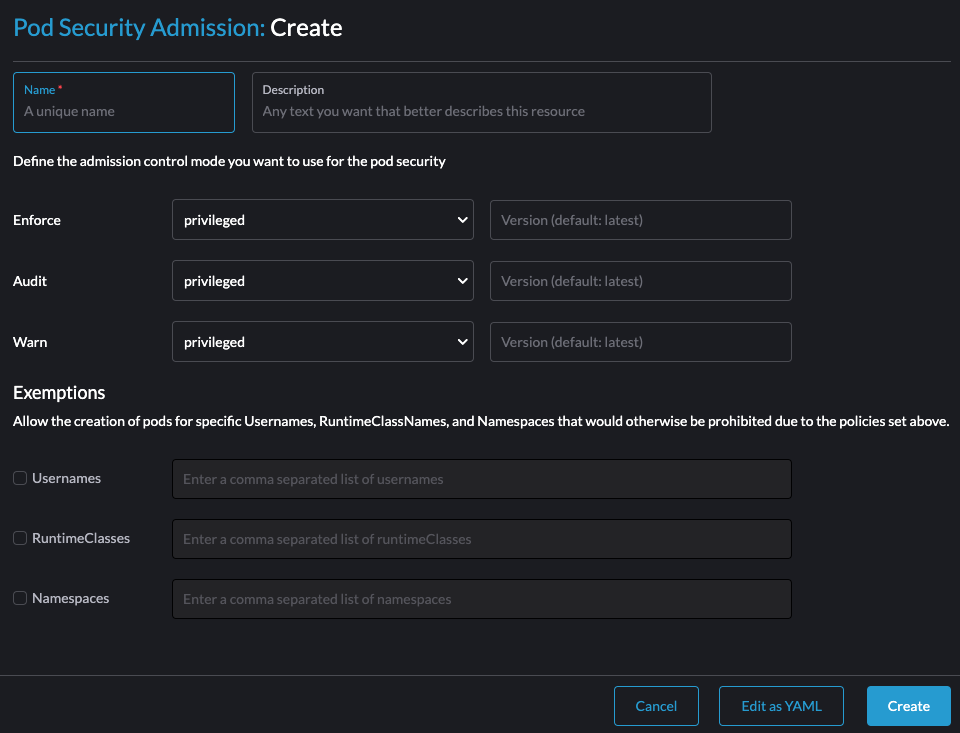Cancel the pod security admission form
Image resolution: width=960 pixels, height=733 pixels.
656,706
